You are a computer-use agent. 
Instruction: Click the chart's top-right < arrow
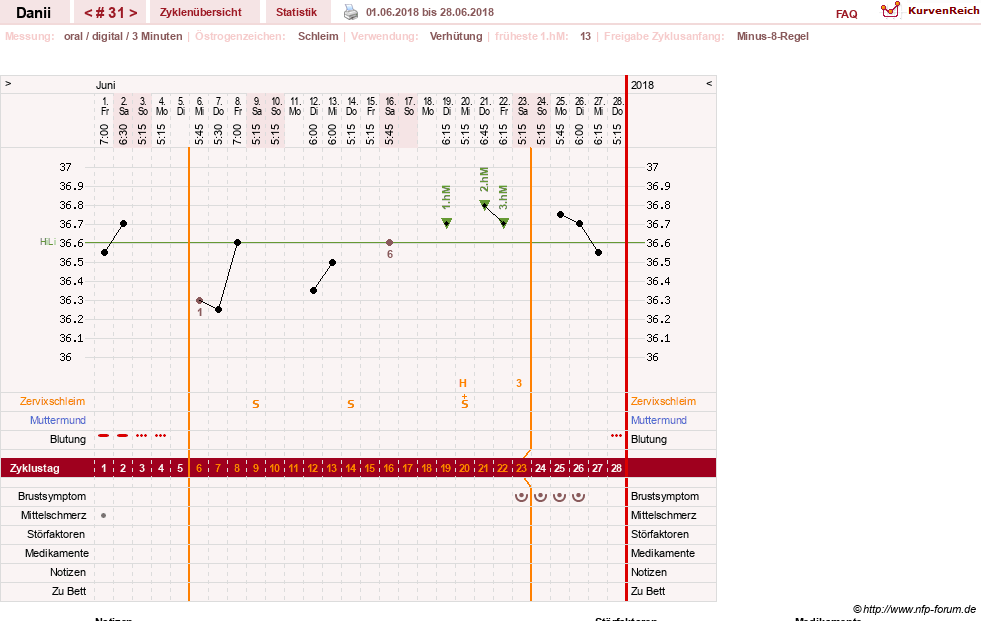tap(709, 84)
